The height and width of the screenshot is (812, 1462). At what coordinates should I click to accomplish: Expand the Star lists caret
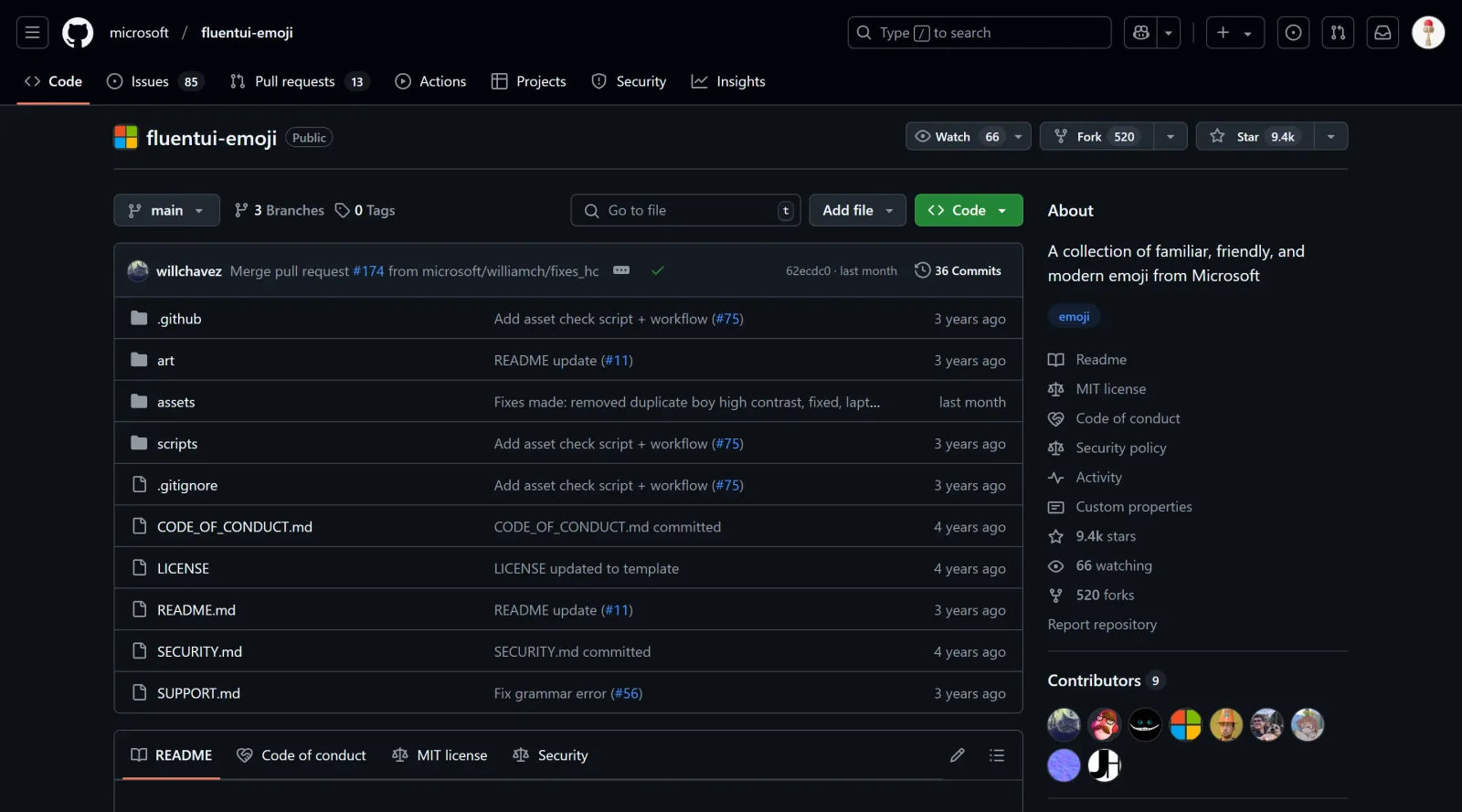pos(1331,136)
